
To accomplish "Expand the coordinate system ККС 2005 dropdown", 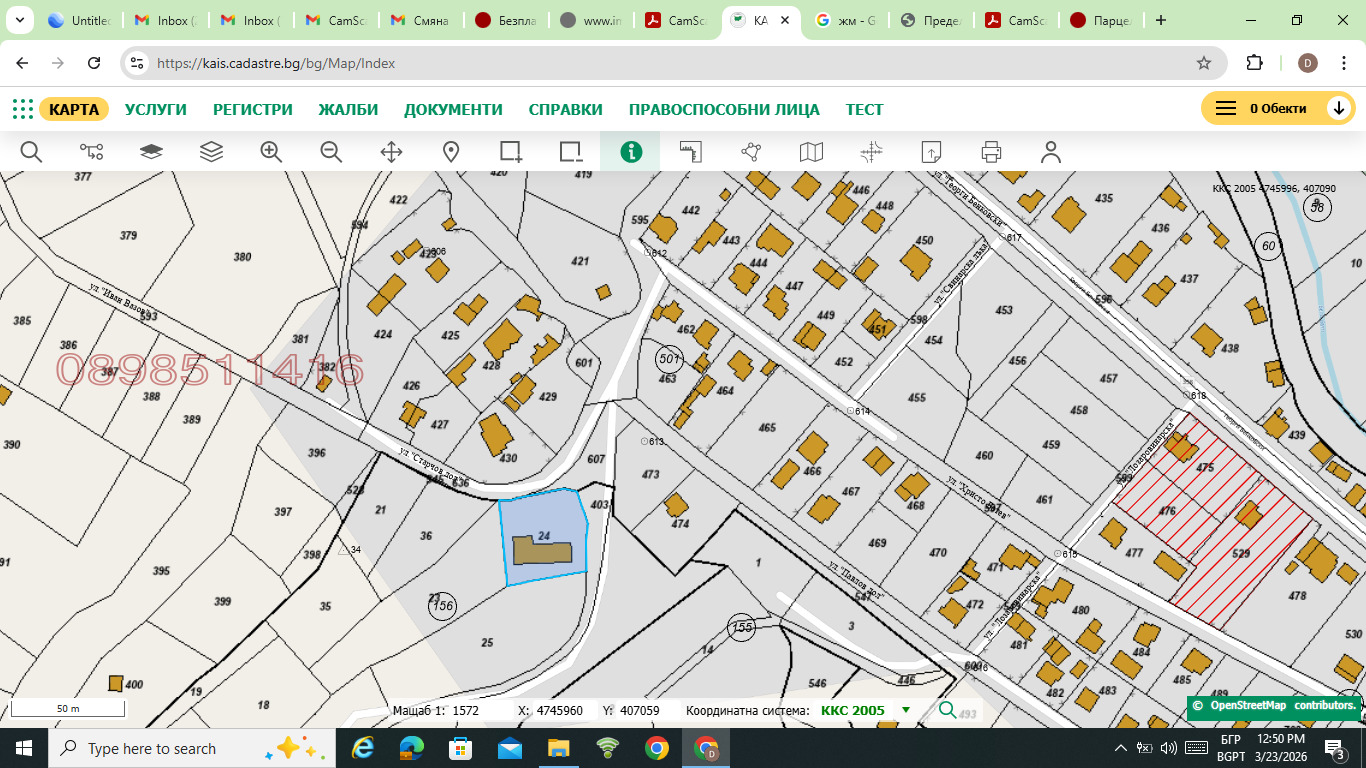I will [x=906, y=711].
